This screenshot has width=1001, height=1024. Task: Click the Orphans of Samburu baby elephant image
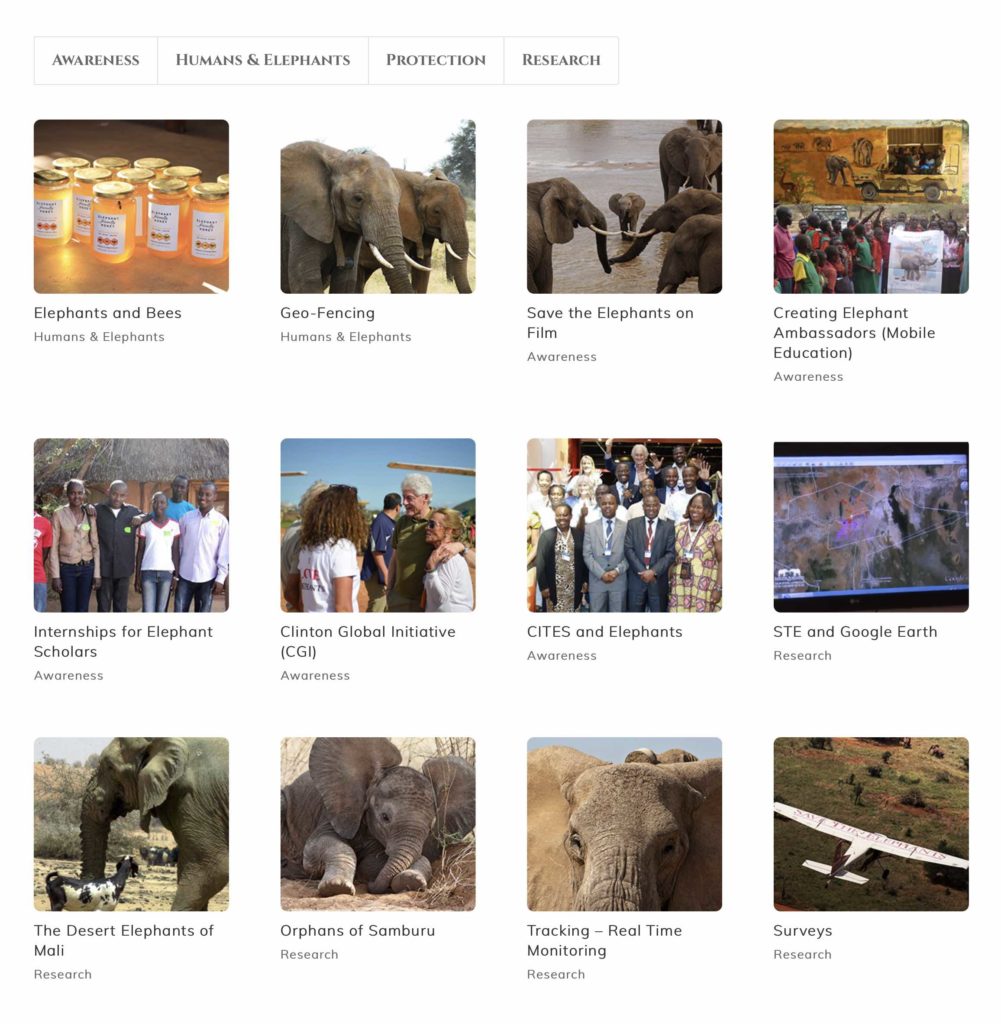pyautogui.click(x=378, y=824)
